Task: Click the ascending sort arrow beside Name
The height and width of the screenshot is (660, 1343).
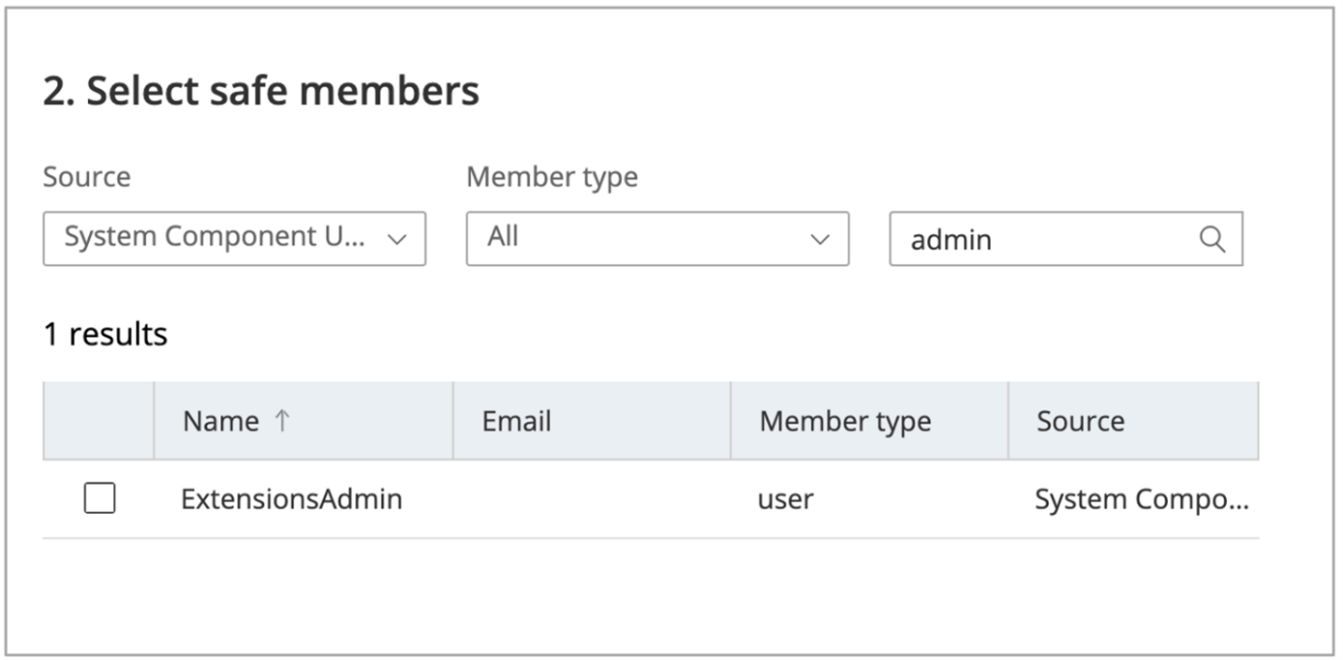Action: [x=282, y=421]
